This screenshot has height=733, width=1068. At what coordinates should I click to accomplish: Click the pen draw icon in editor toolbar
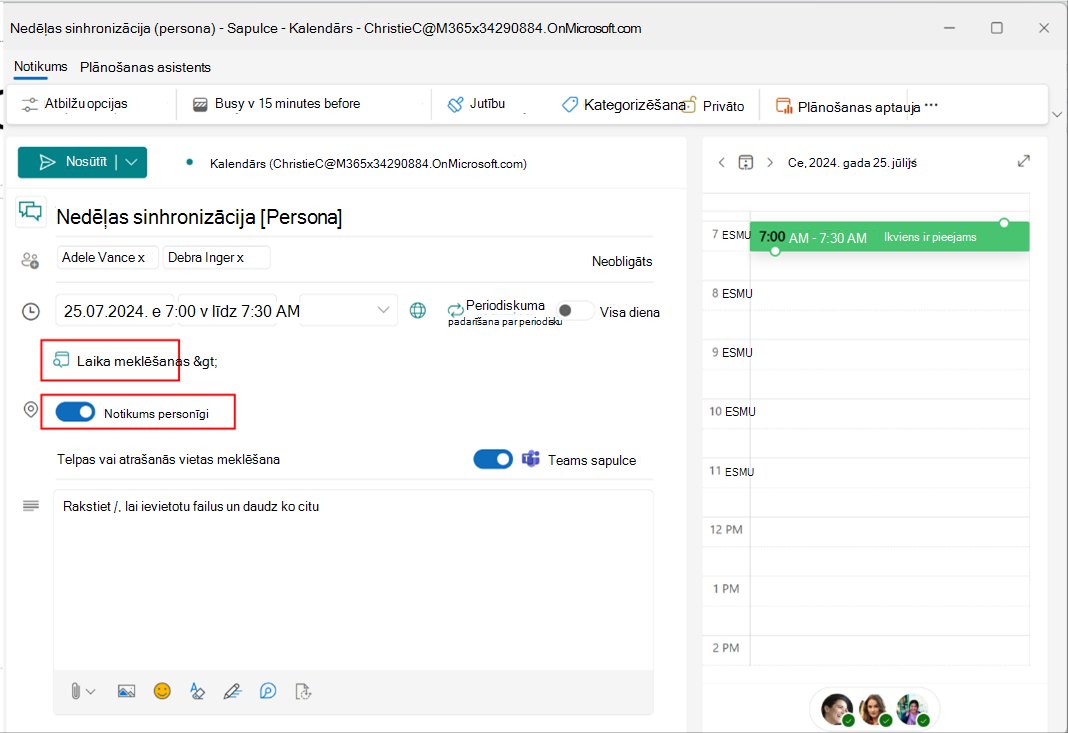(x=232, y=691)
